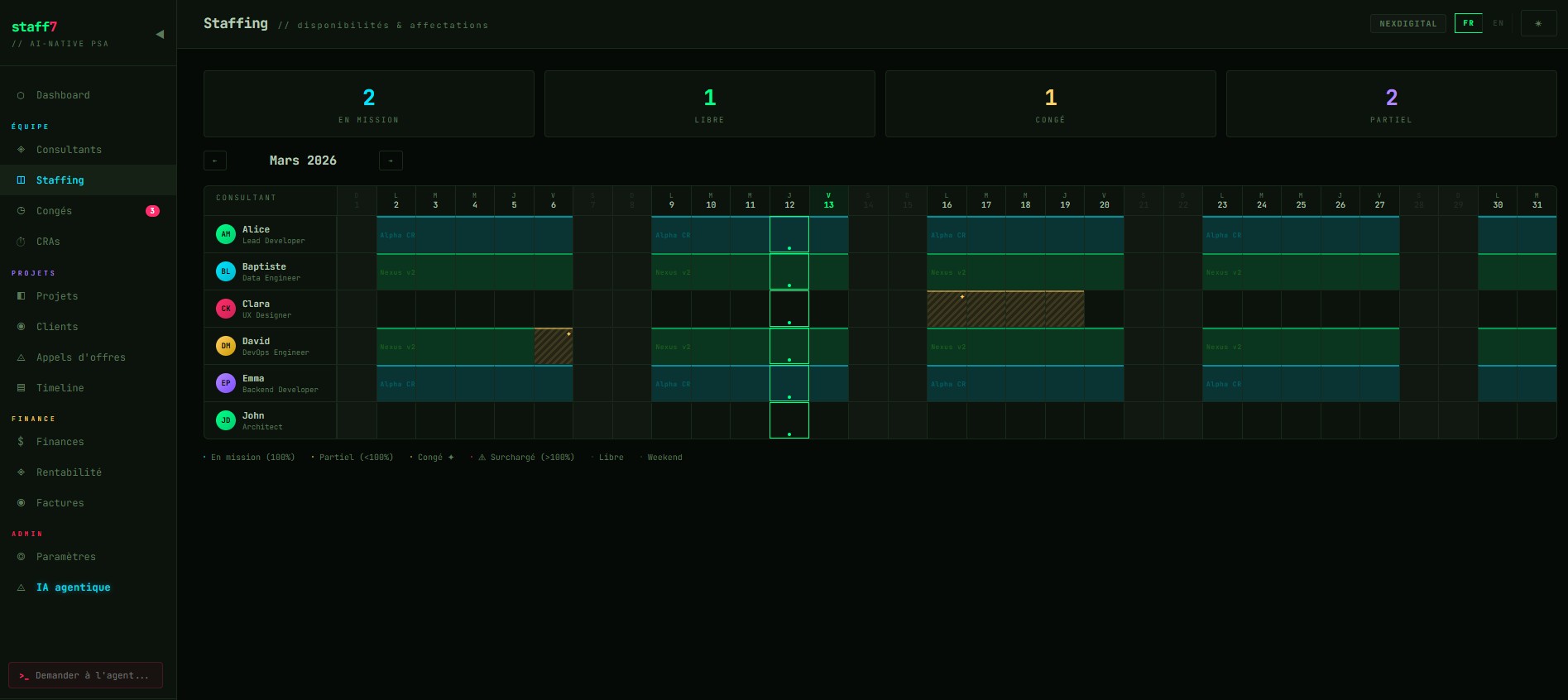1568x700 pixels.
Task: Click John's JD avatar
Action: coord(226,420)
